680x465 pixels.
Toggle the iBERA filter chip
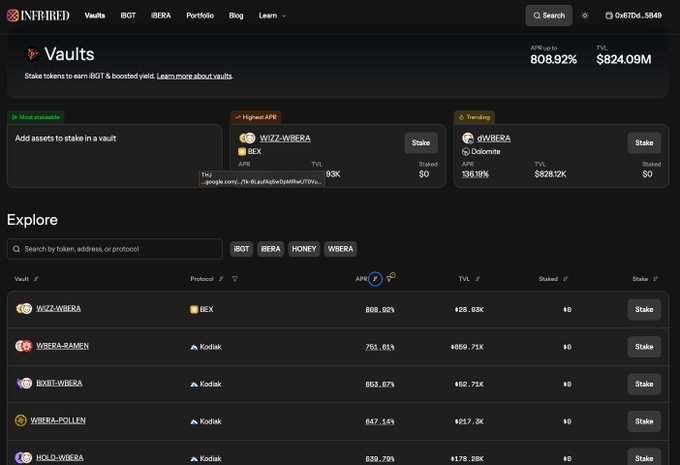[271, 249]
